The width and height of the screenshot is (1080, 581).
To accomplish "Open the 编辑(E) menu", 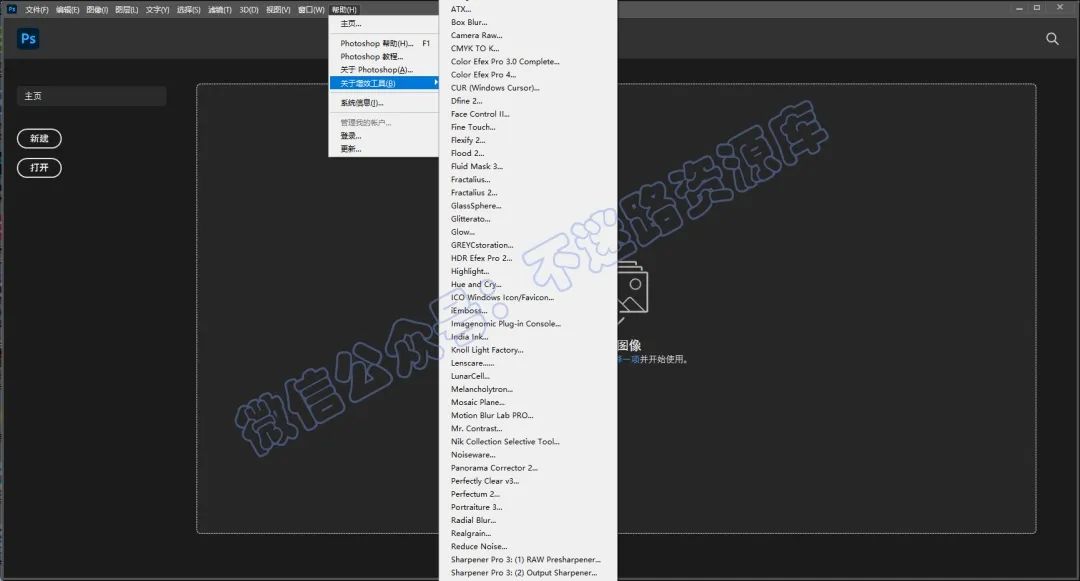I will pyautogui.click(x=68, y=10).
